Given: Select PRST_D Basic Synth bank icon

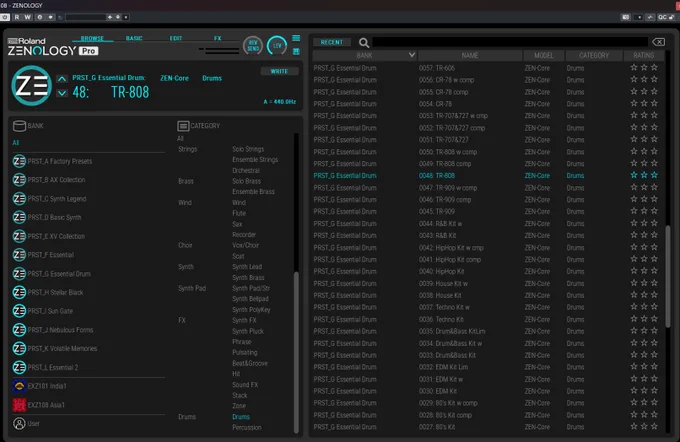Looking at the screenshot, I should coord(19,217).
